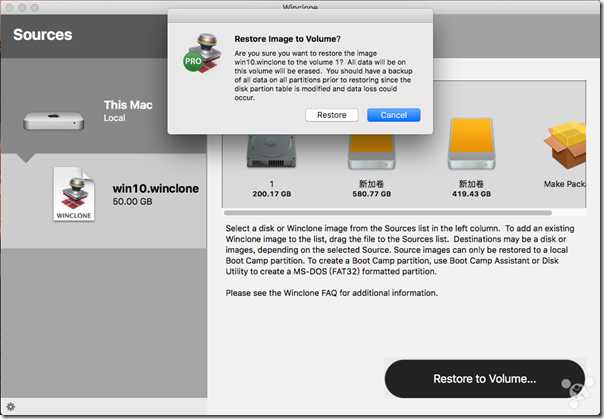Select the win10.winclone image file icon

[x=74, y=194]
